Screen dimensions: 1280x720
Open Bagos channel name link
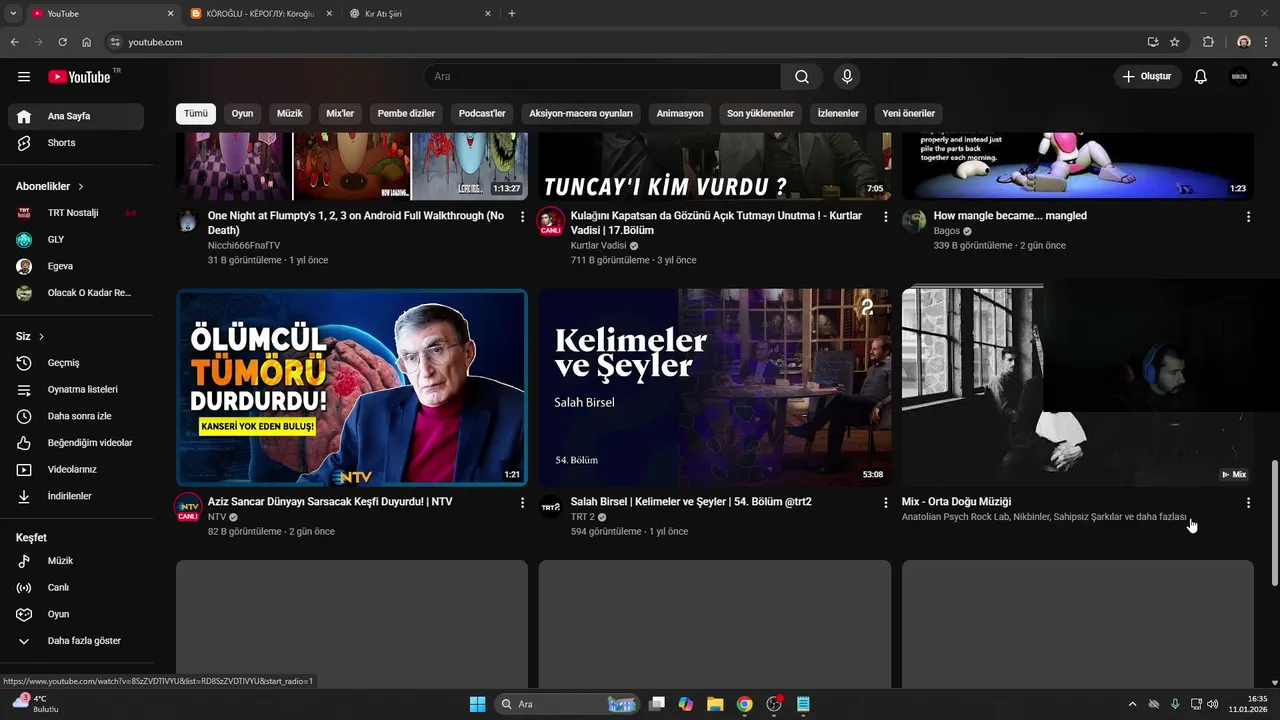click(946, 231)
